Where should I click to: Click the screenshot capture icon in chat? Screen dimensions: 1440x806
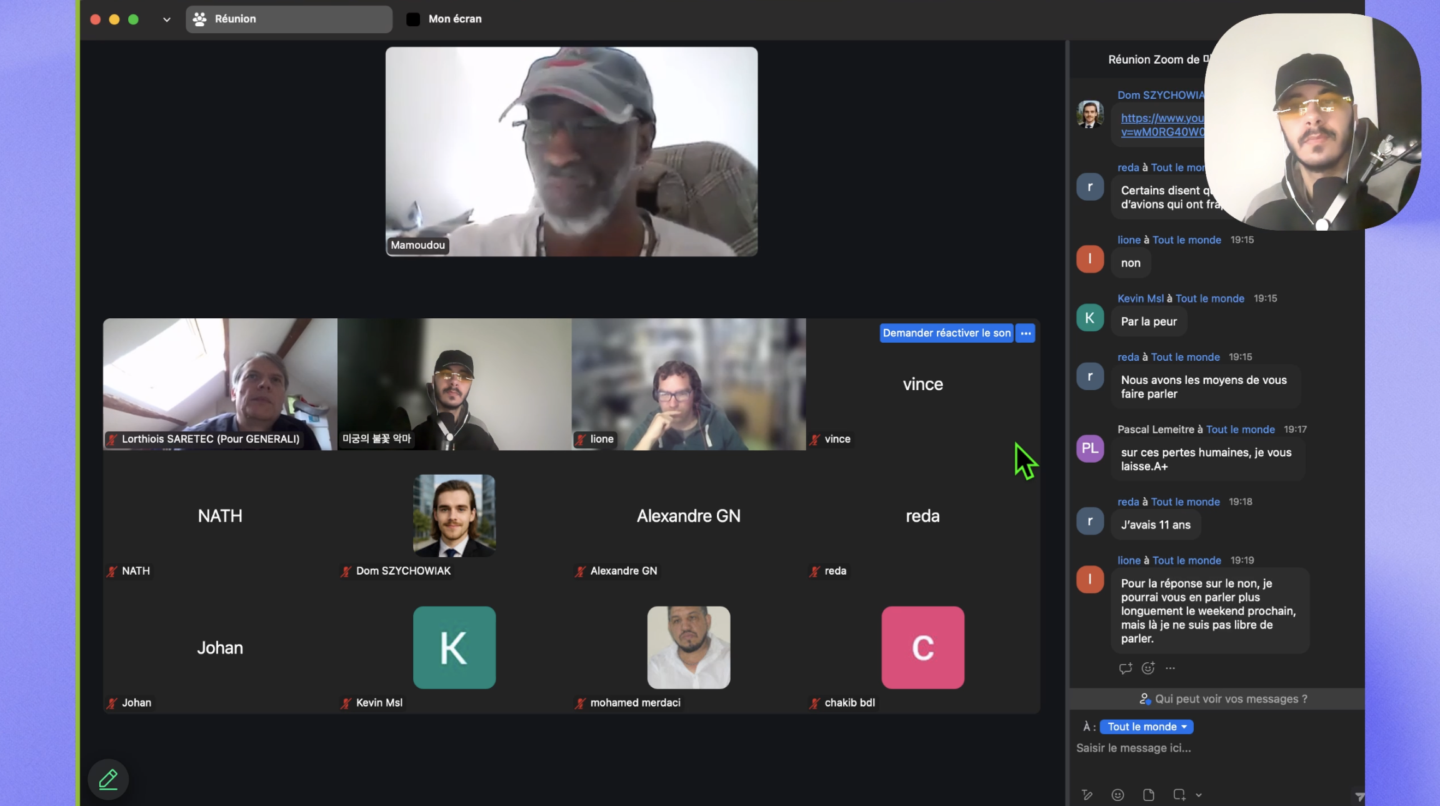point(1179,795)
